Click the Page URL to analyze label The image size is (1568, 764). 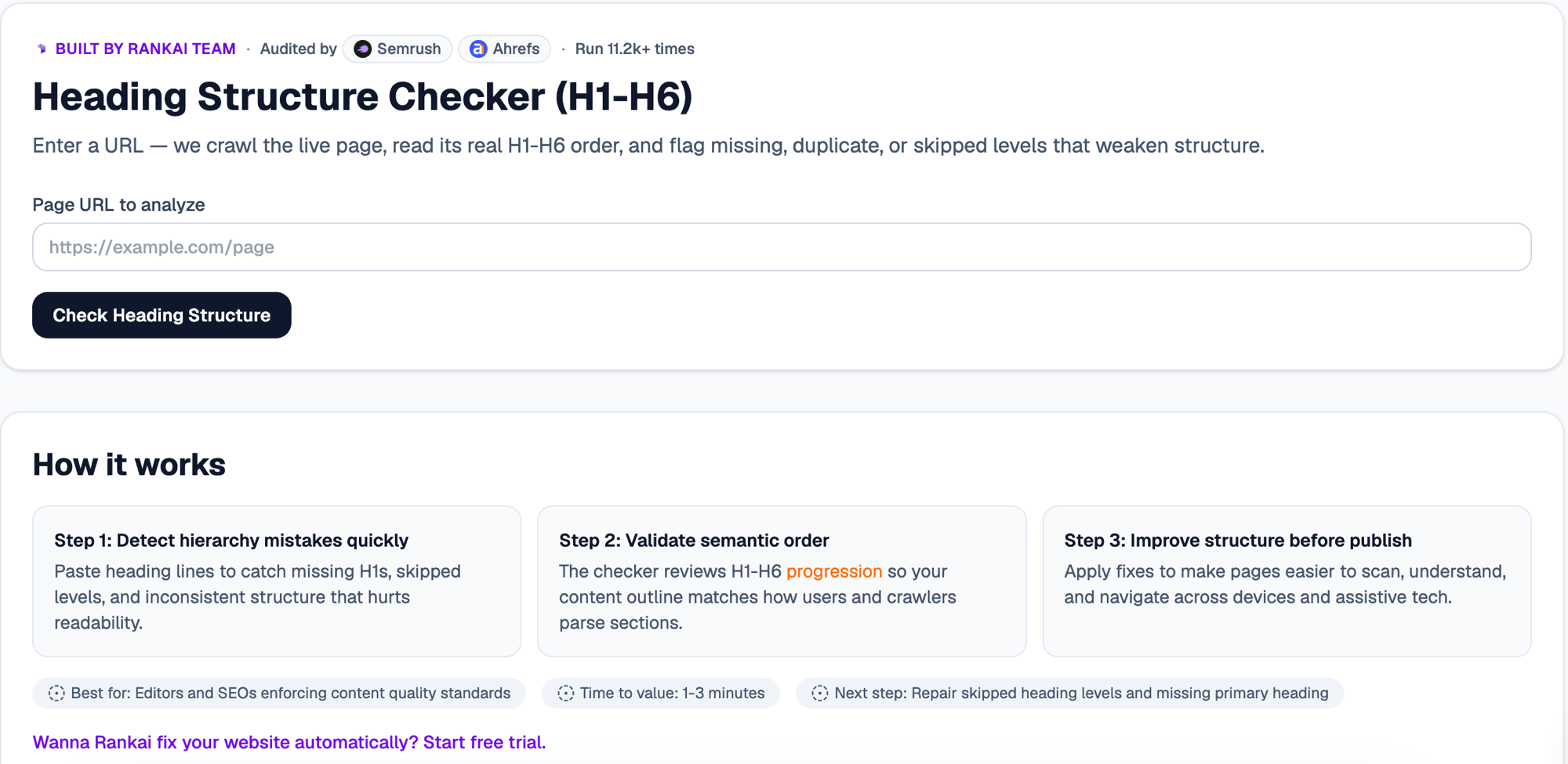(x=118, y=205)
